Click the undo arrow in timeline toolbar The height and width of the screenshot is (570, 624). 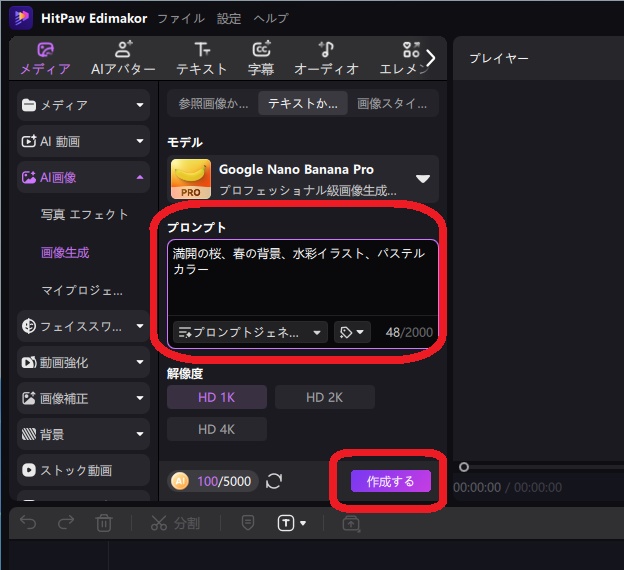(x=28, y=522)
